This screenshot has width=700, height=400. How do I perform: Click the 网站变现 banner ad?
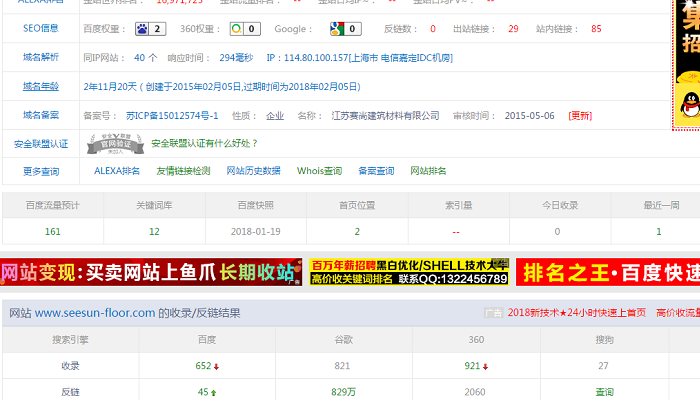[x=151, y=272]
